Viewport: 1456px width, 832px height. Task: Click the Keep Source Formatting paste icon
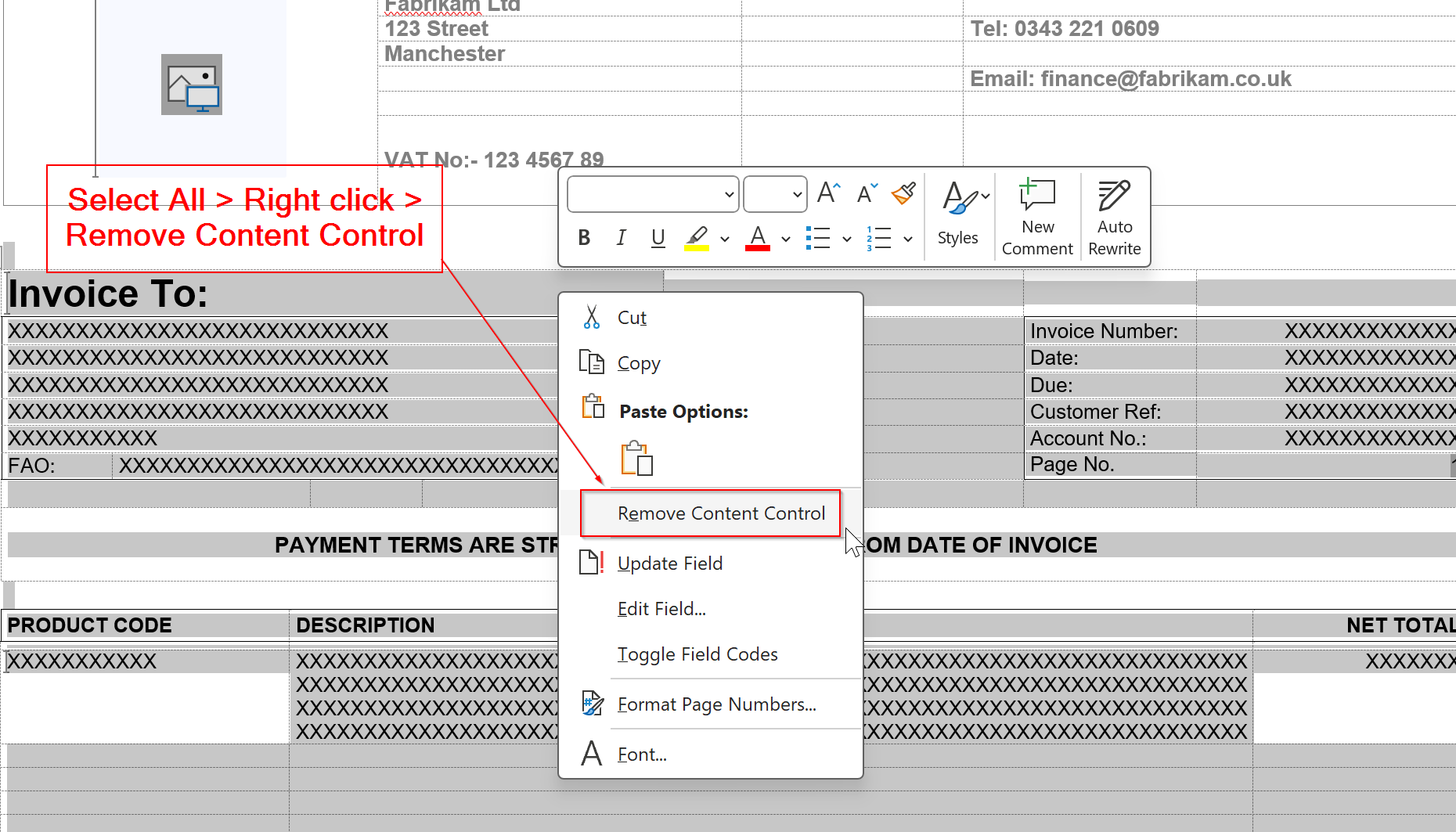[636, 459]
